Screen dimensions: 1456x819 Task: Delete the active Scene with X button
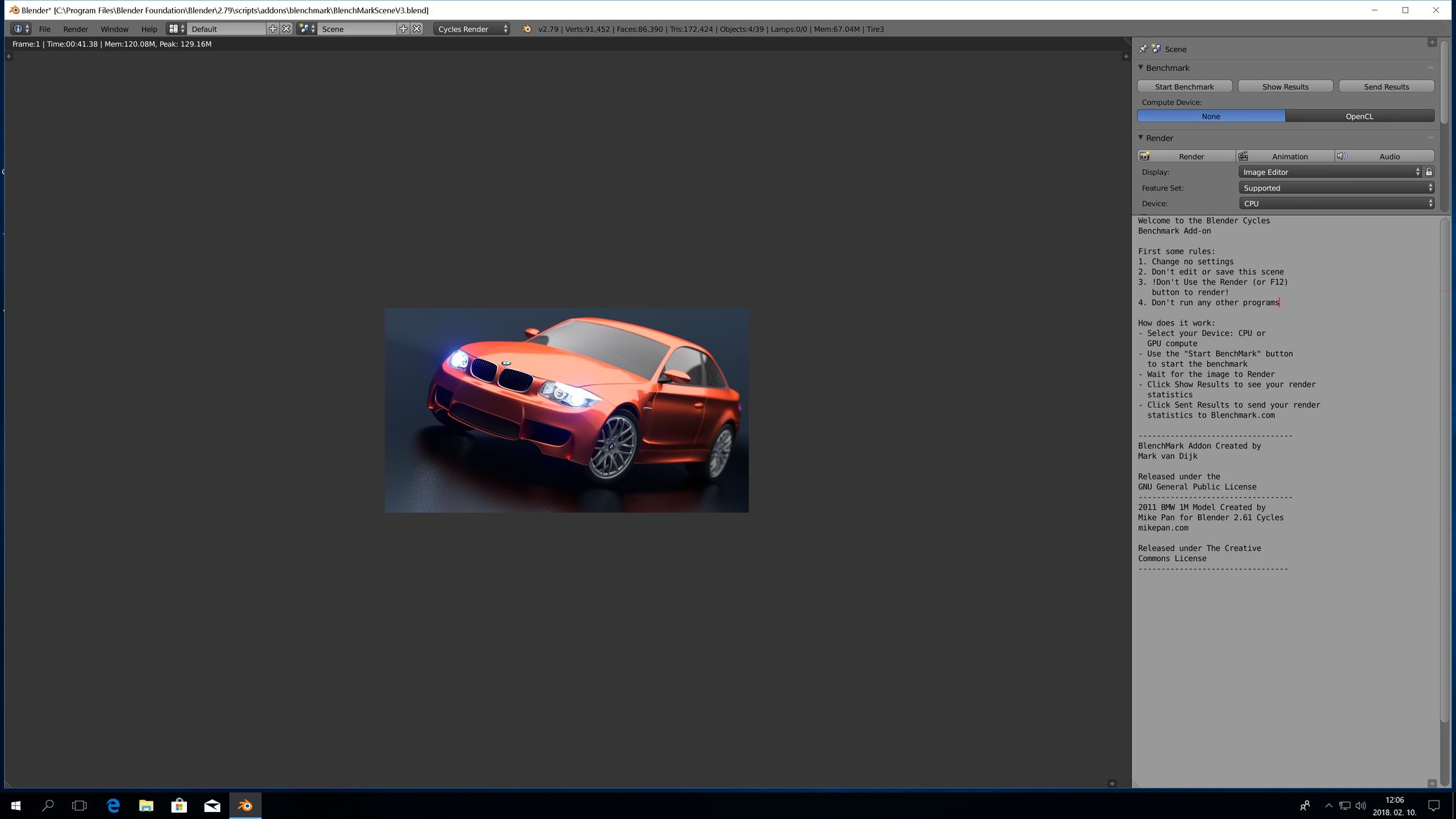tap(417, 29)
